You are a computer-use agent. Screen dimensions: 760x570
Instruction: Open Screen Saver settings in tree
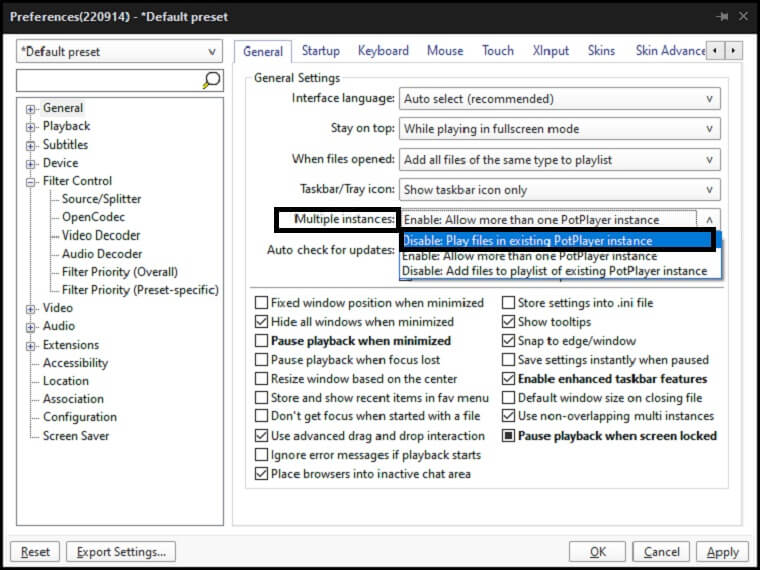(76, 436)
